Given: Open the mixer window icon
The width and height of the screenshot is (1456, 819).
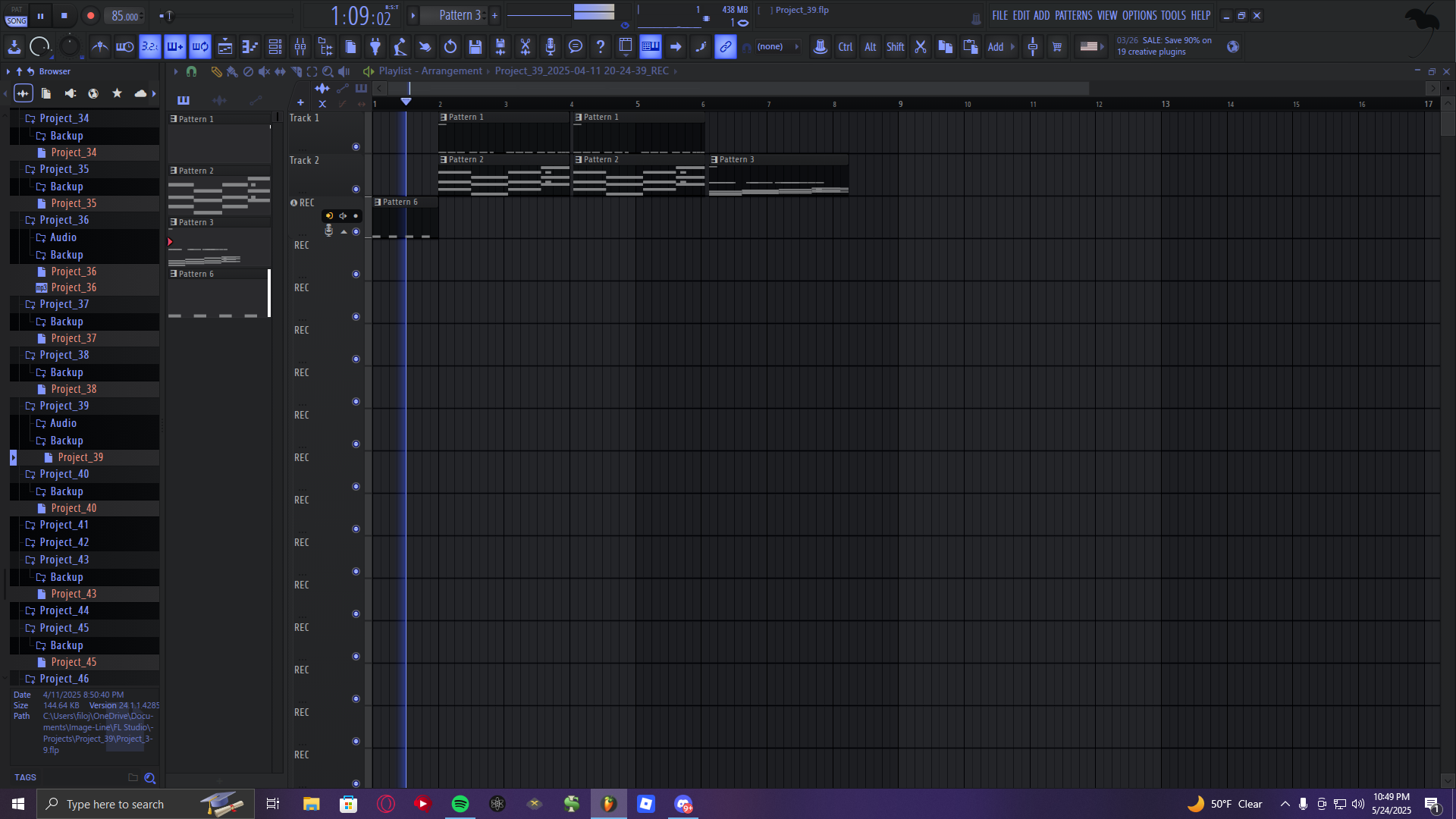Looking at the screenshot, I should click(300, 47).
